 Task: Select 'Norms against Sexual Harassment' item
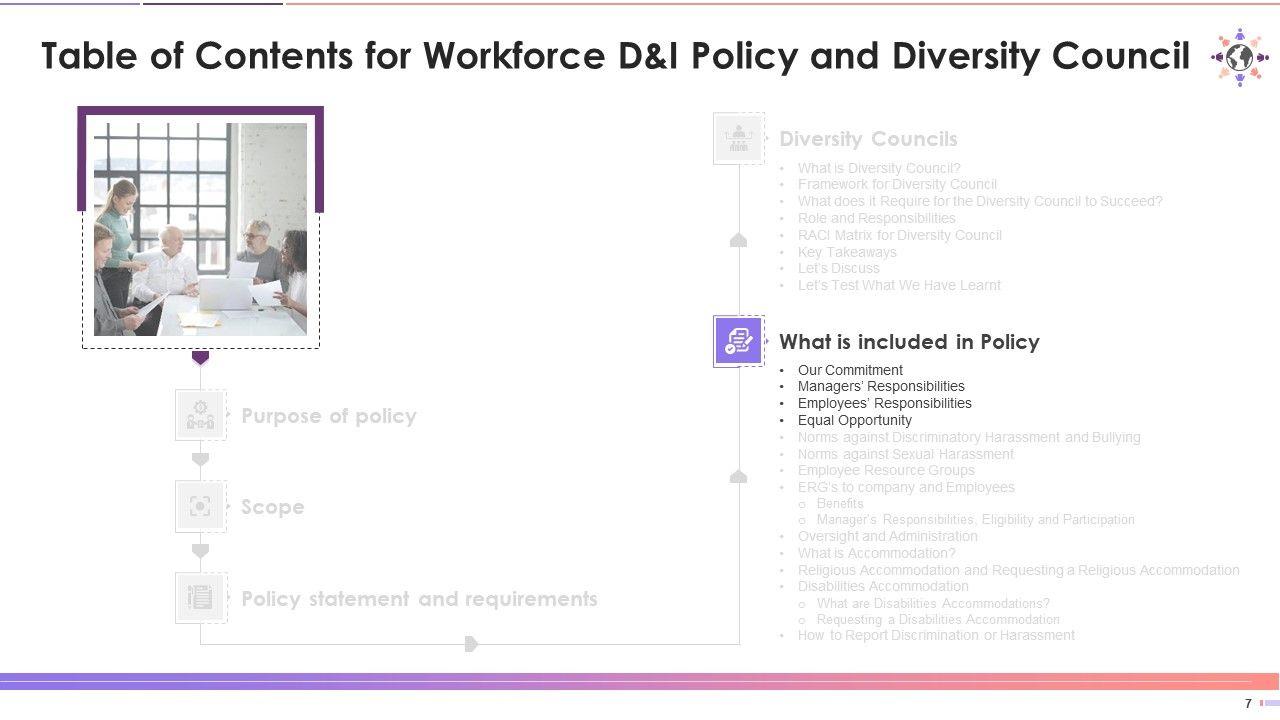[x=906, y=454]
